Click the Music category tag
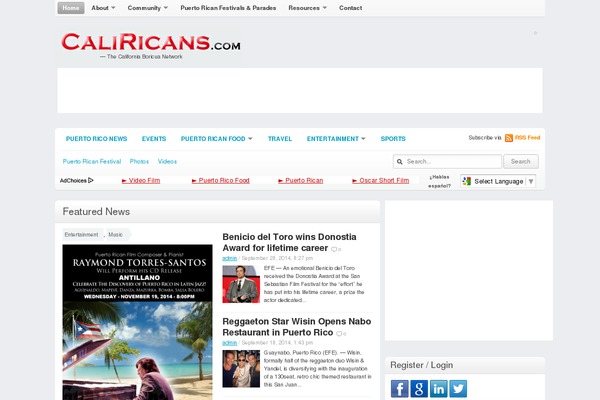Image resolution: width=600 pixels, height=400 pixels. click(x=116, y=235)
